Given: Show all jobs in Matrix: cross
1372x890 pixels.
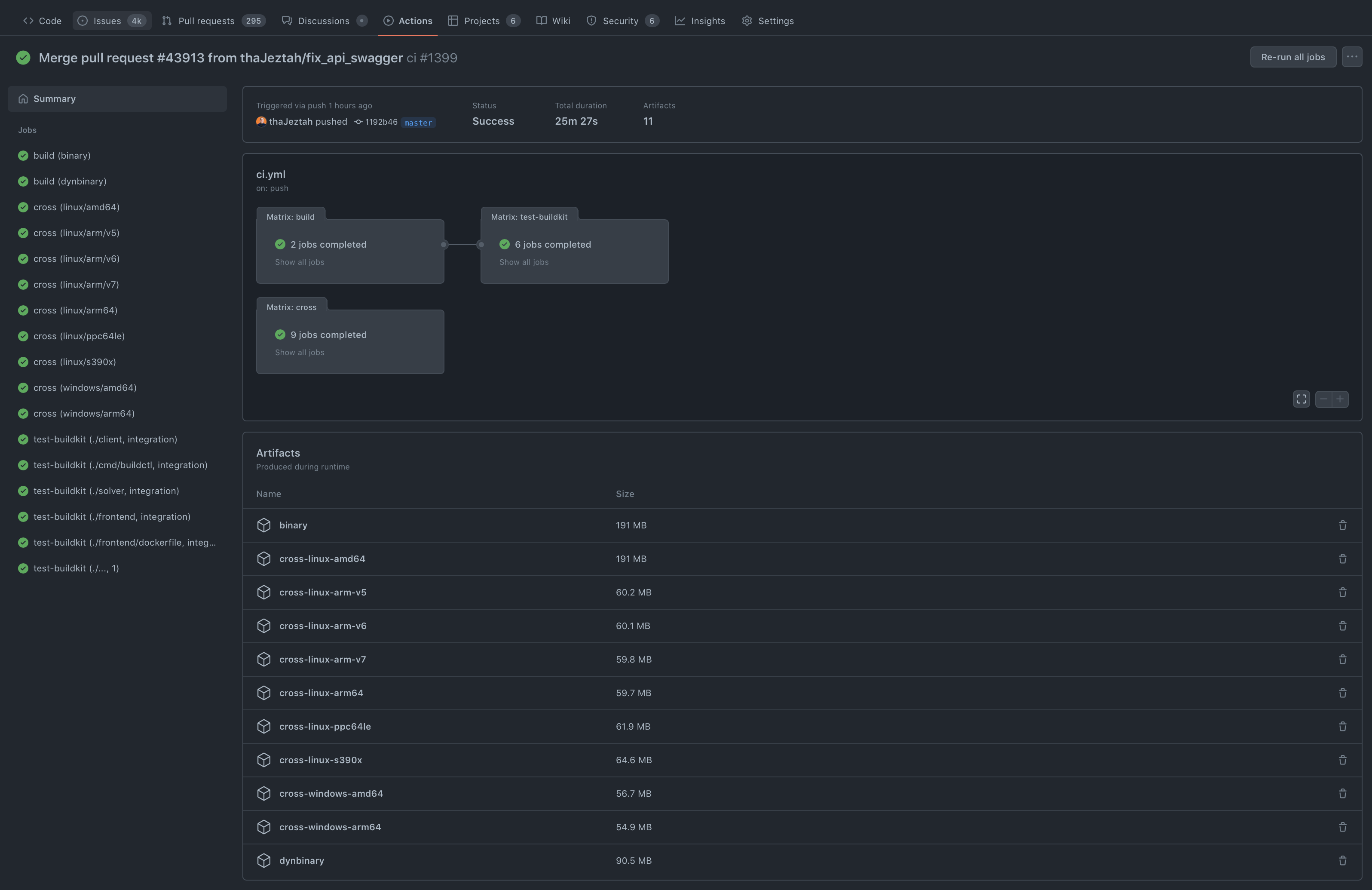Looking at the screenshot, I should 299,353.
